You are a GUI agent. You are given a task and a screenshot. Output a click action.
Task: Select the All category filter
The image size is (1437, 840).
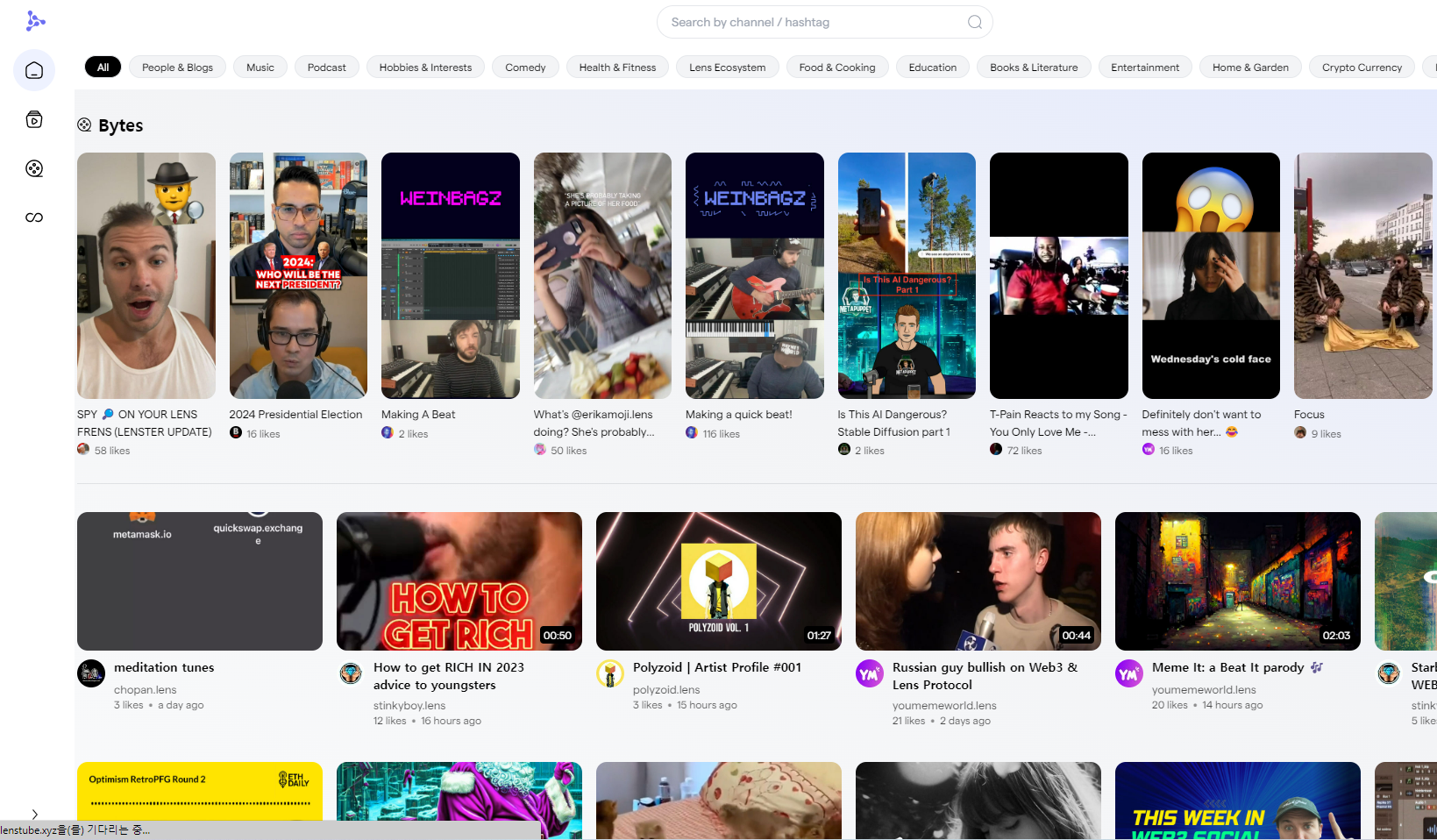[x=103, y=68]
